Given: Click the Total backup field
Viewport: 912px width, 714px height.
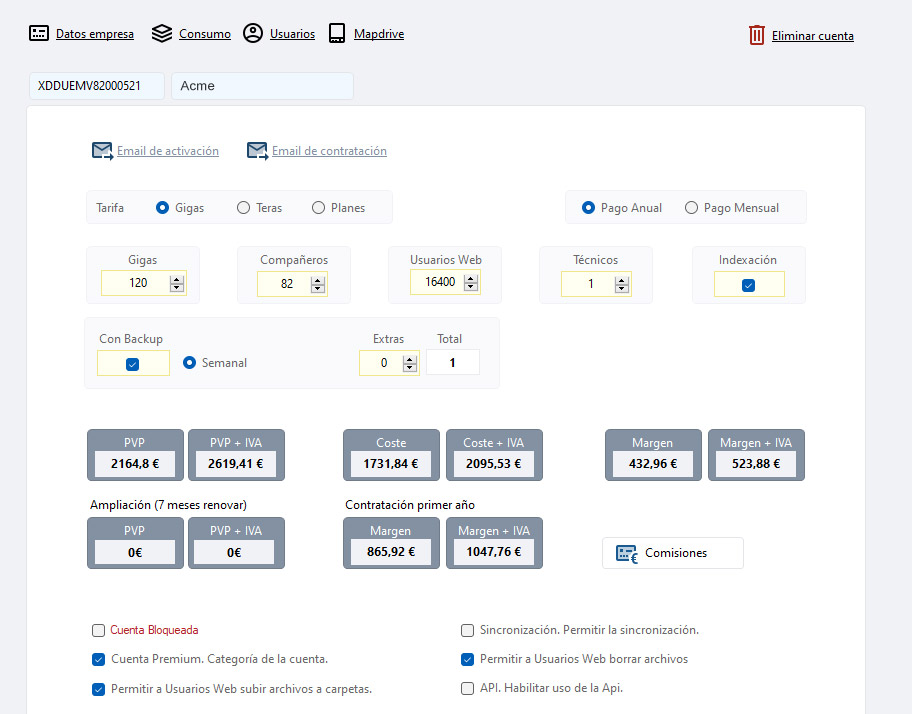Looking at the screenshot, I should pyautogui.click(x=453, y=362).
